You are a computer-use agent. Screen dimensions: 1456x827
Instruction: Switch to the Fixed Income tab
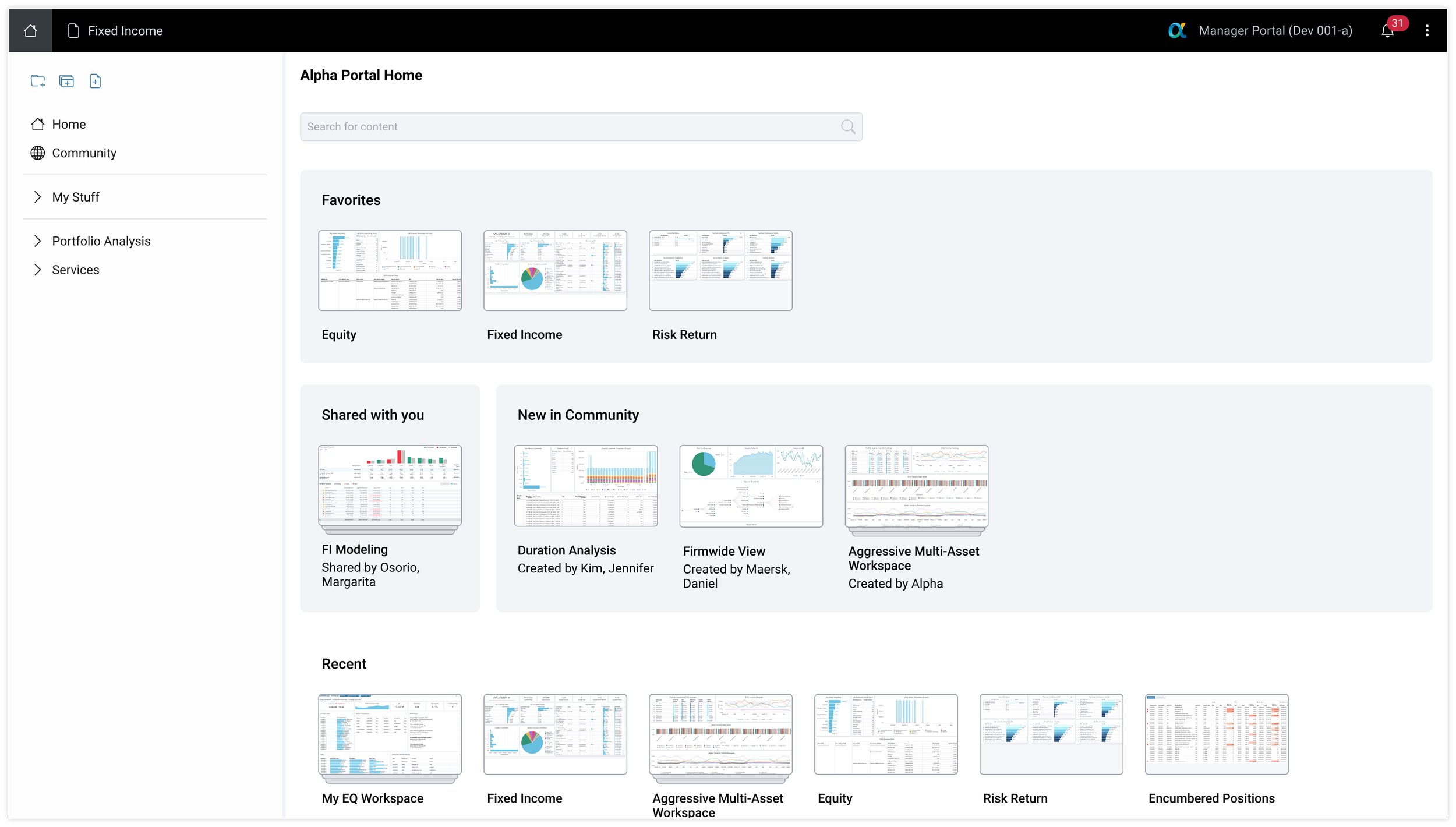tap(115, 31)
